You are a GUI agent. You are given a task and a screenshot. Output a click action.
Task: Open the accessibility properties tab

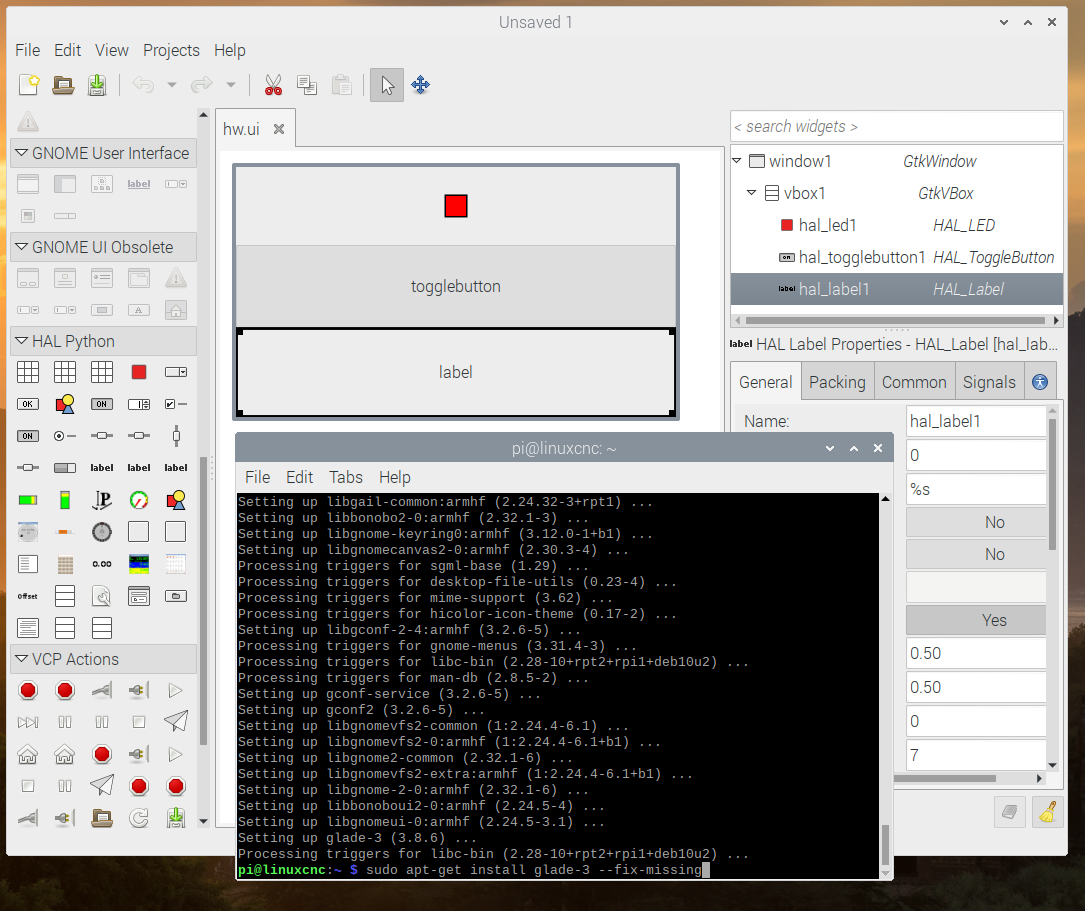tap(1040, 382)
